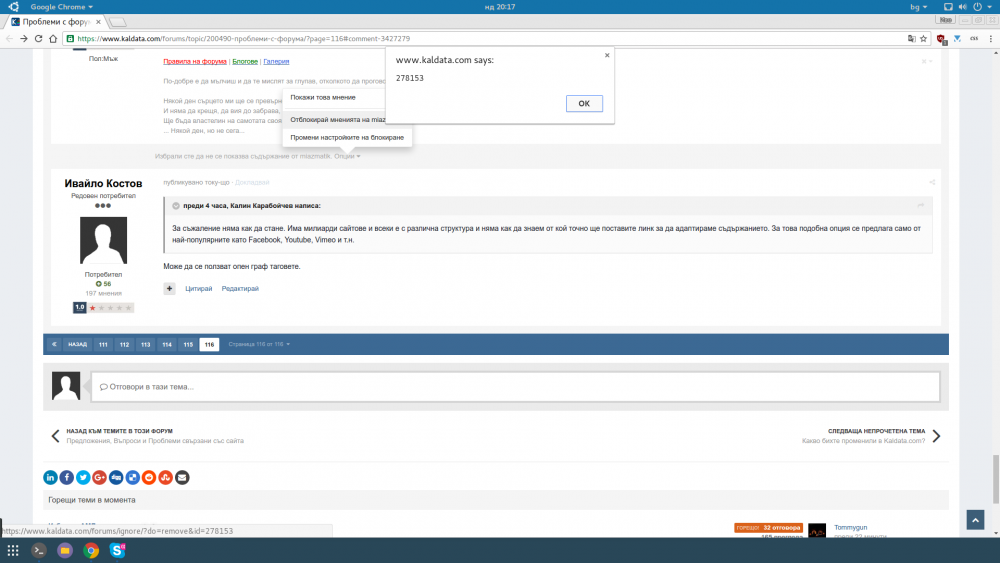Open a new tab
The height and width of the screenshot is (563, 1000).
point(117,22)
